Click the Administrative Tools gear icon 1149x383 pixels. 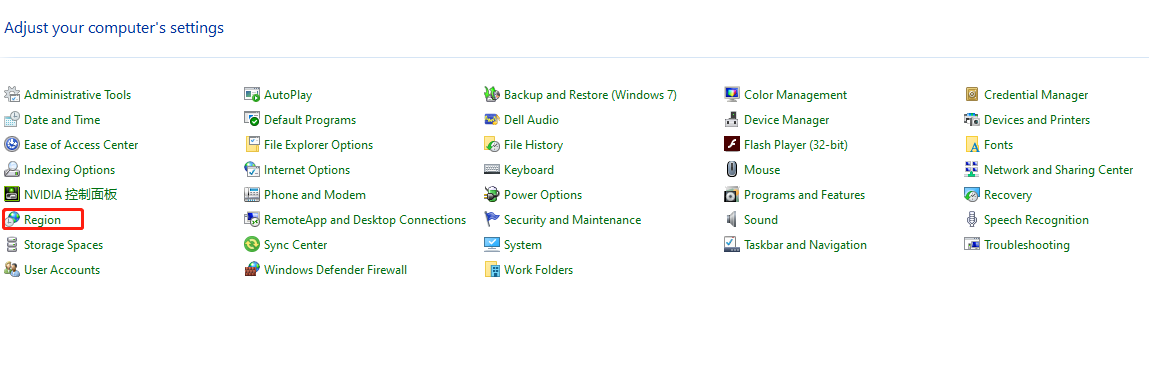[x=12, y=94]
